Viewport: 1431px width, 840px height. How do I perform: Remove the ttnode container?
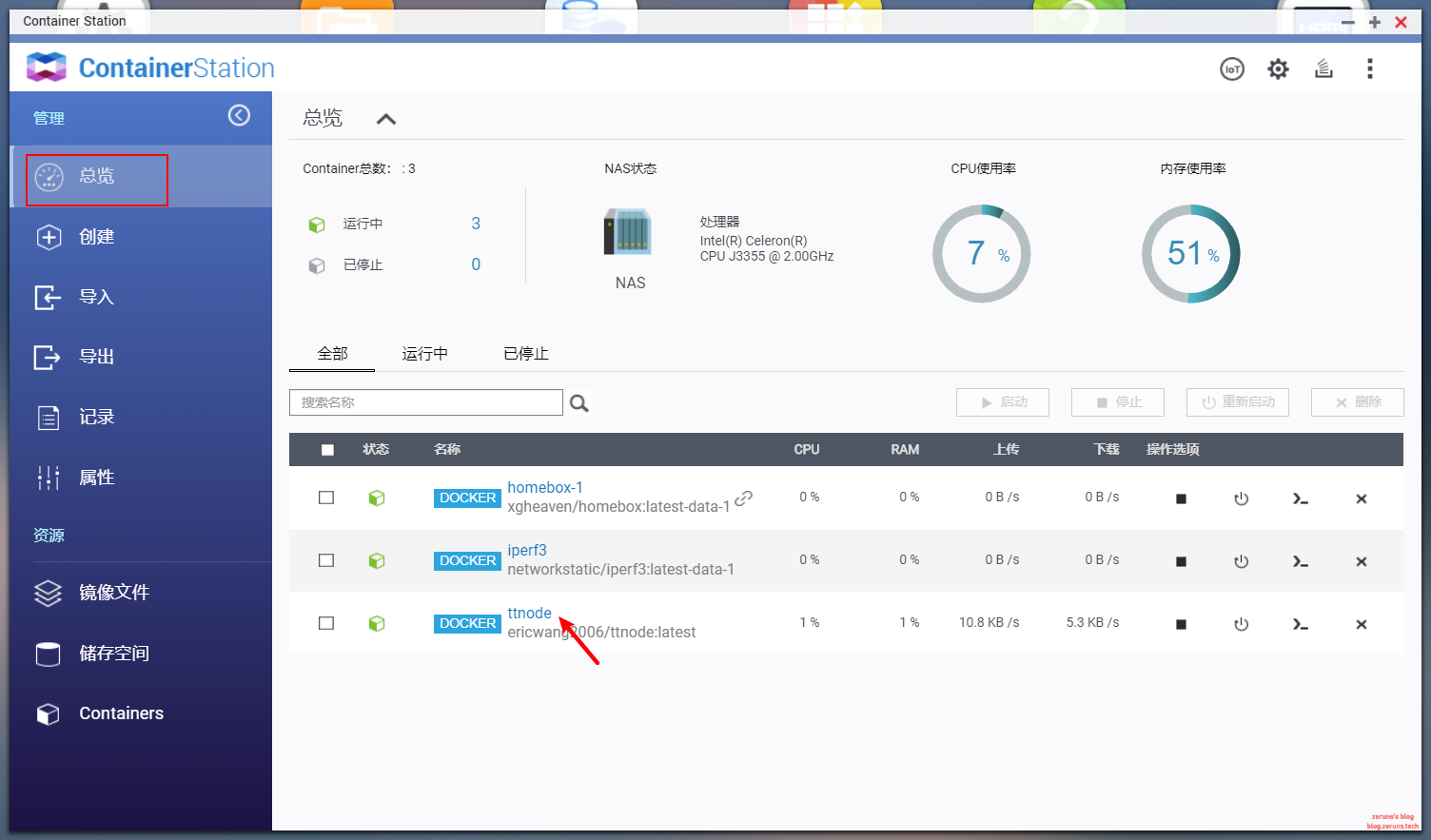tap(1362, 624)
